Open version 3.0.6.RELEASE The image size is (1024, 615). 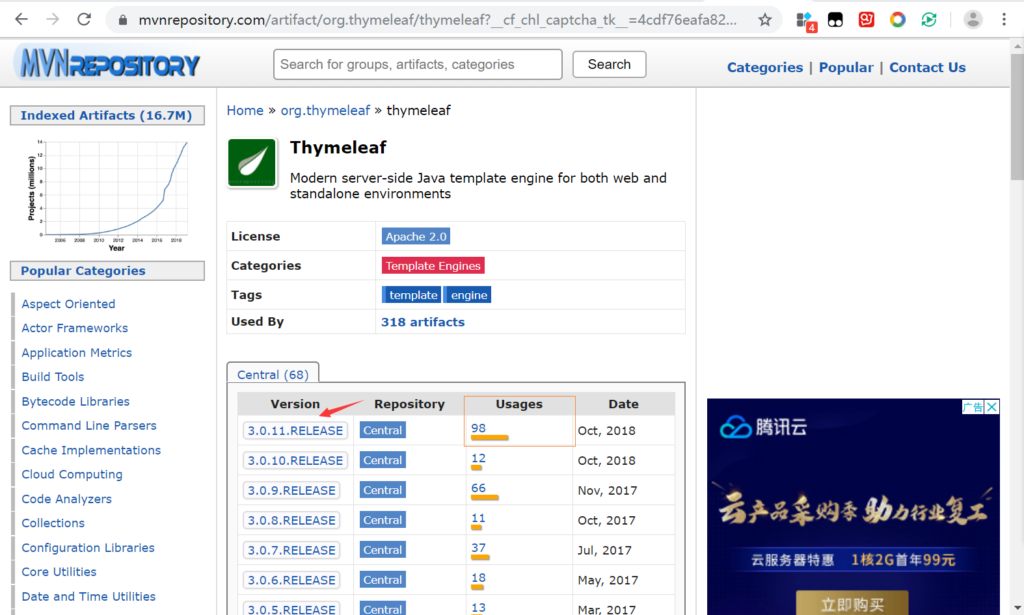pos(291,580)
